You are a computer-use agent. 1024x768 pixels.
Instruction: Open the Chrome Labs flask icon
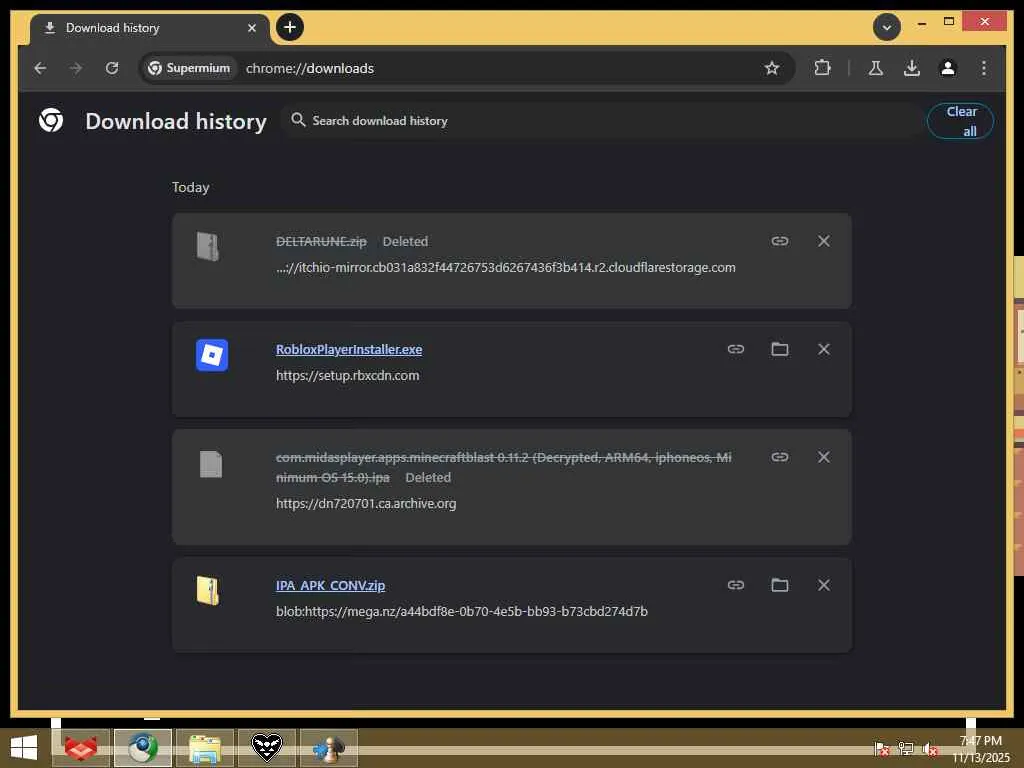876,68
